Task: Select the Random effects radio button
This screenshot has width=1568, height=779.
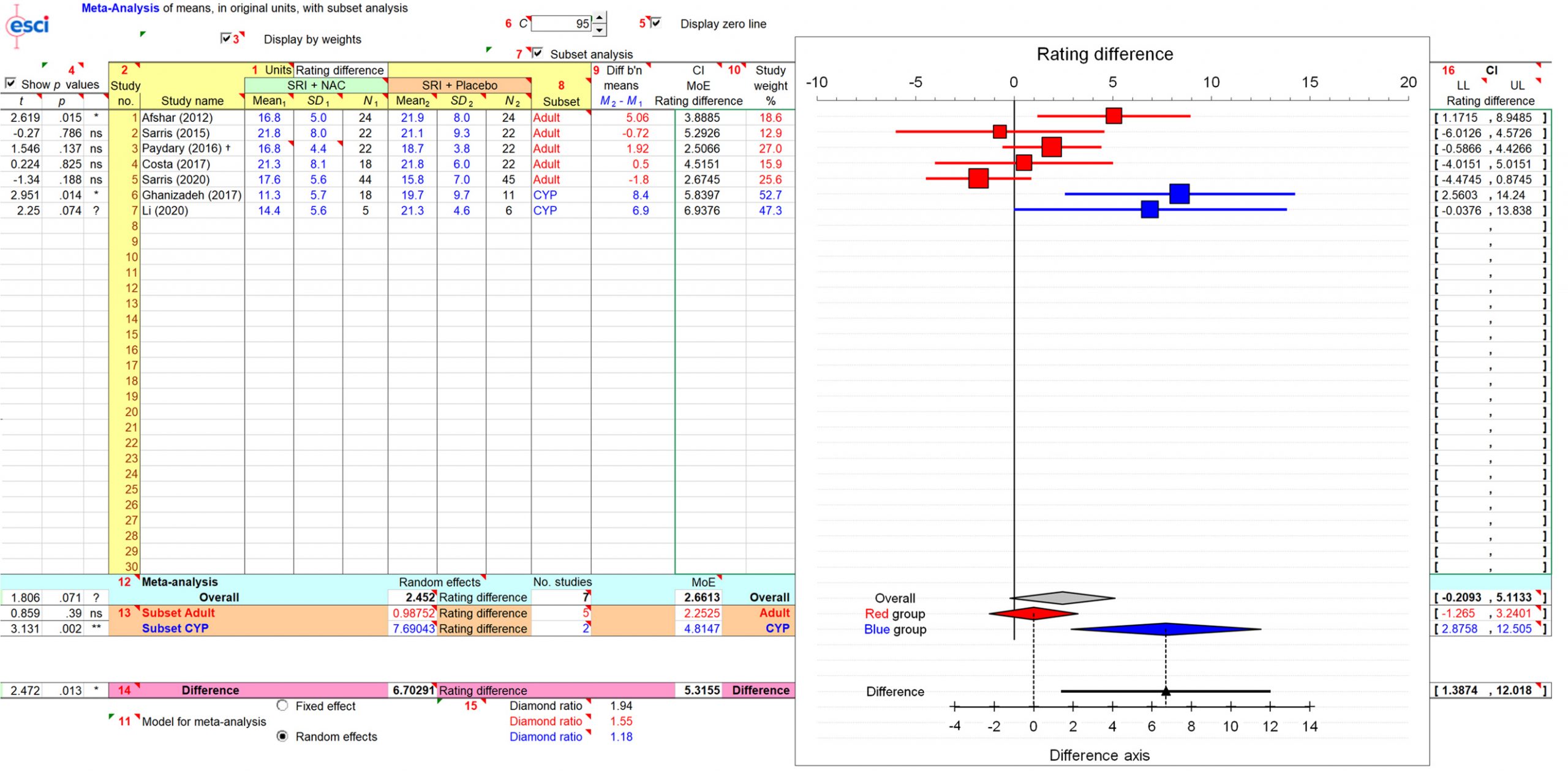Action: (282, 736)
